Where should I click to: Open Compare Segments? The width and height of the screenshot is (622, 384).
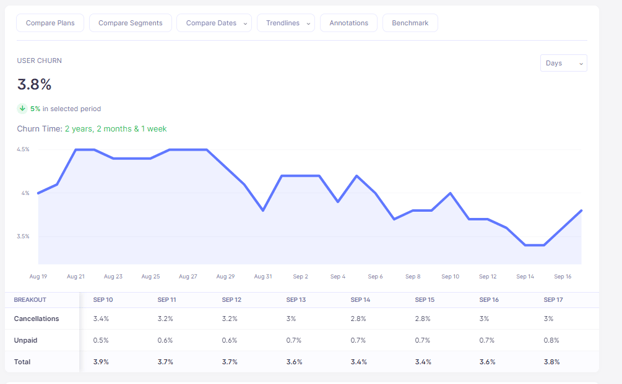coord(130,23)
